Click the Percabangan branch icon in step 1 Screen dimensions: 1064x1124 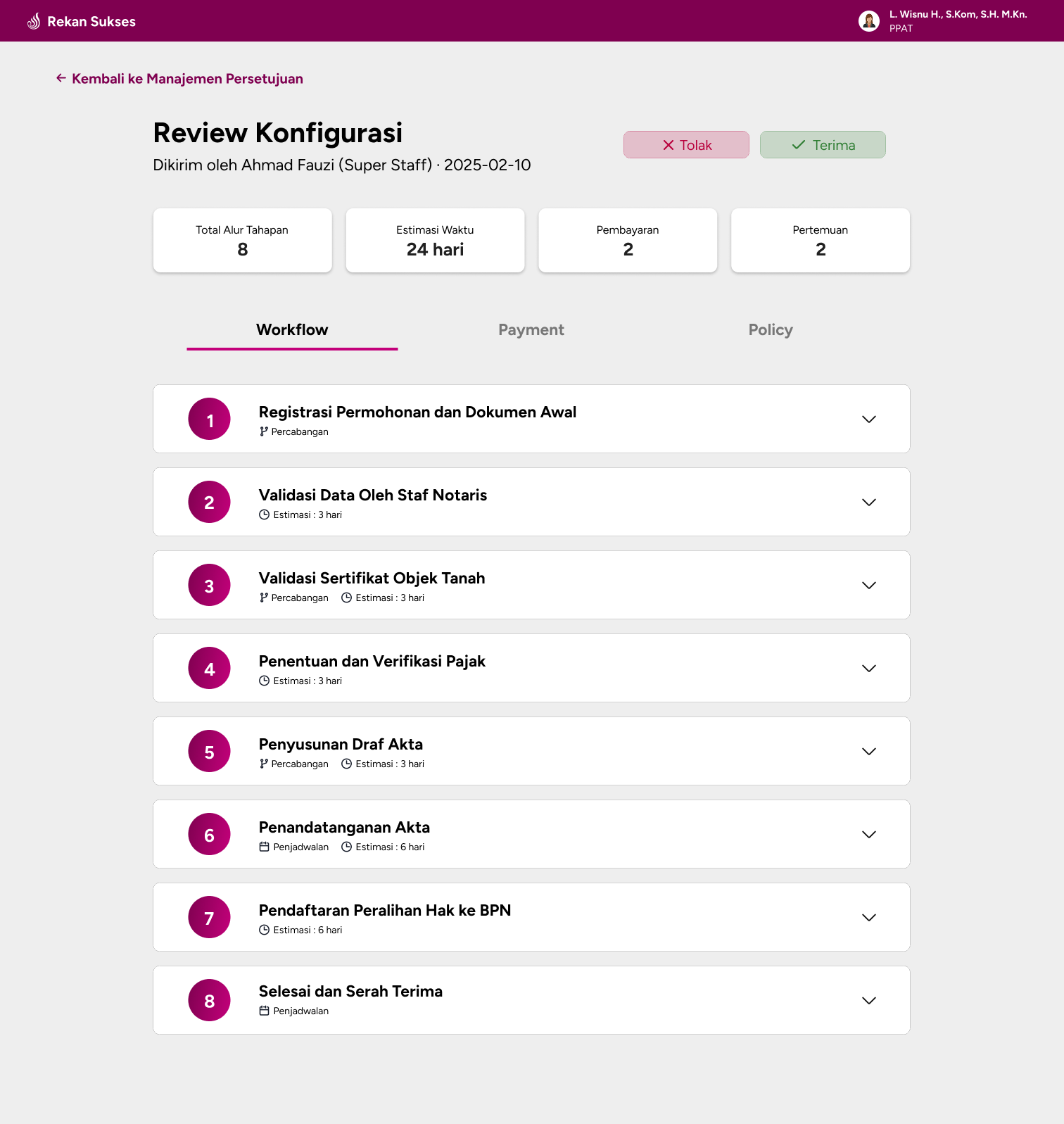tap(264, 431)
